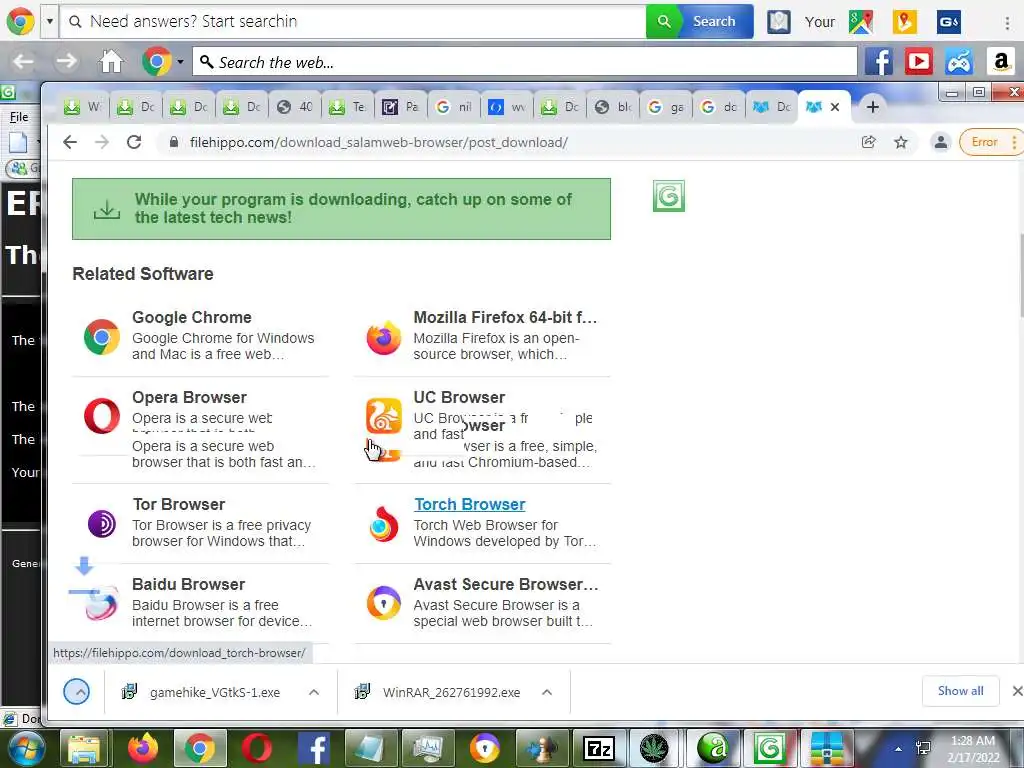Open the dropdown arrow beside top Chrome logo
Screen dimensions: 1024x768
pos(50,21)
